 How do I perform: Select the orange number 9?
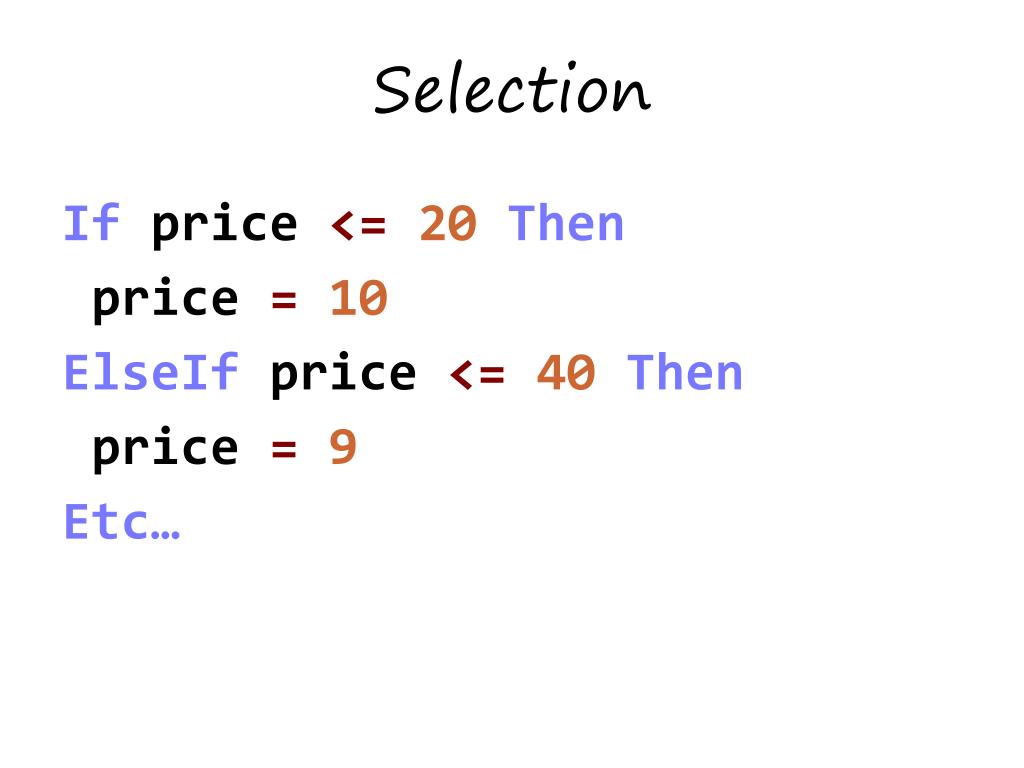[343, 448]
